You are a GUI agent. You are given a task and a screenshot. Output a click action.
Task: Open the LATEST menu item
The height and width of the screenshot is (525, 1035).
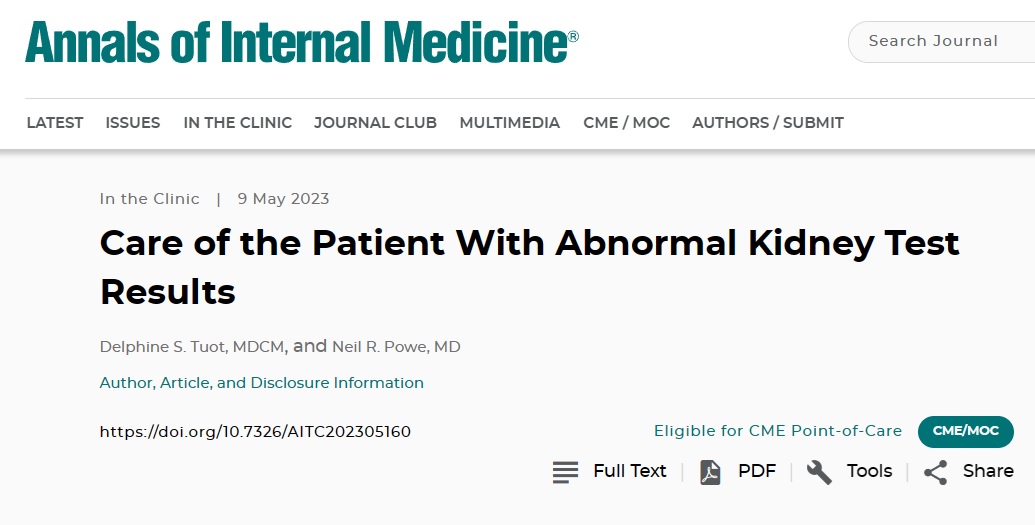pyautogui.click(x=55, y=123)
